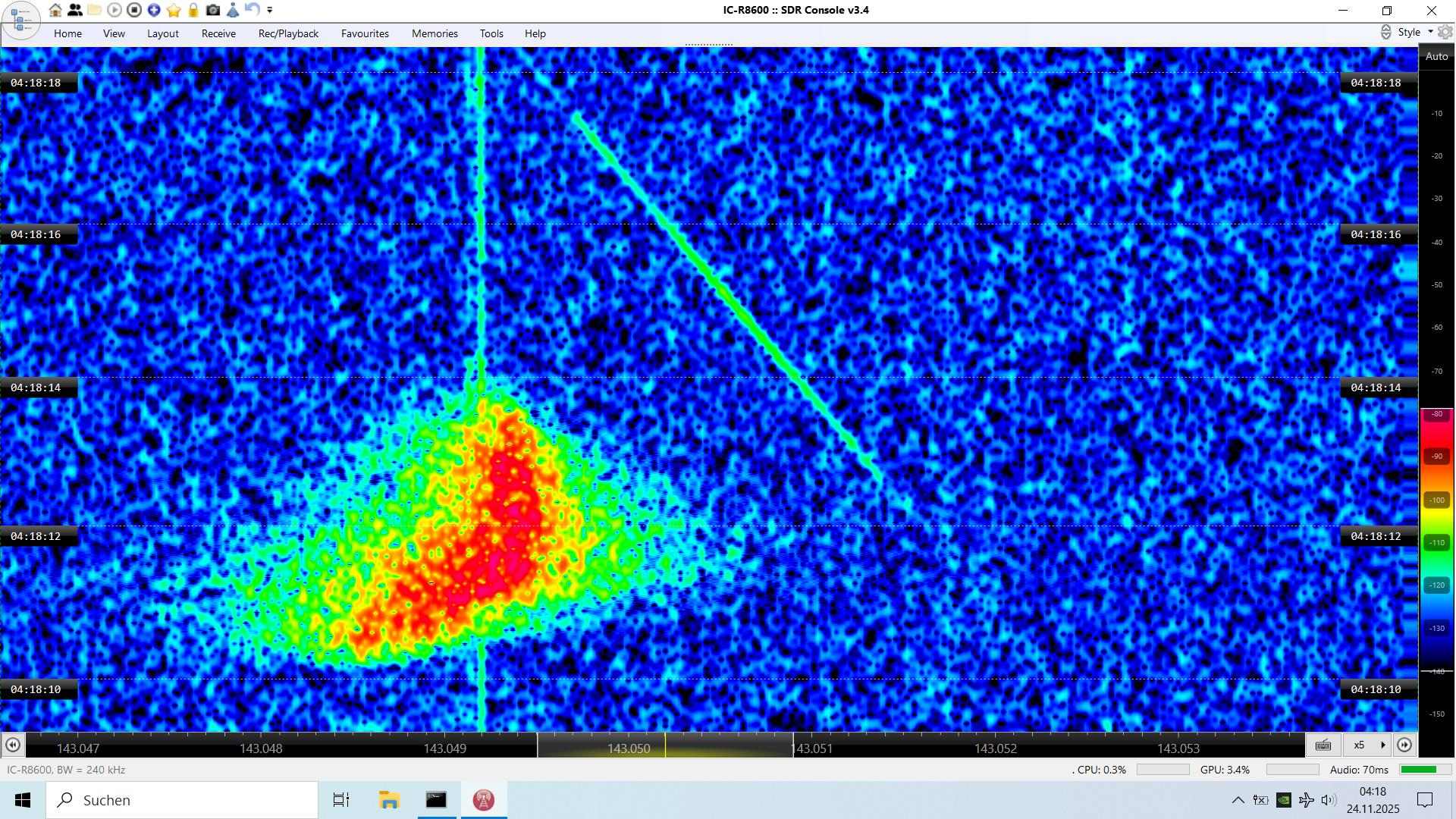Open the Memories ribbon tab
This screenshot has width=1456, height=819.
point(435,33)
